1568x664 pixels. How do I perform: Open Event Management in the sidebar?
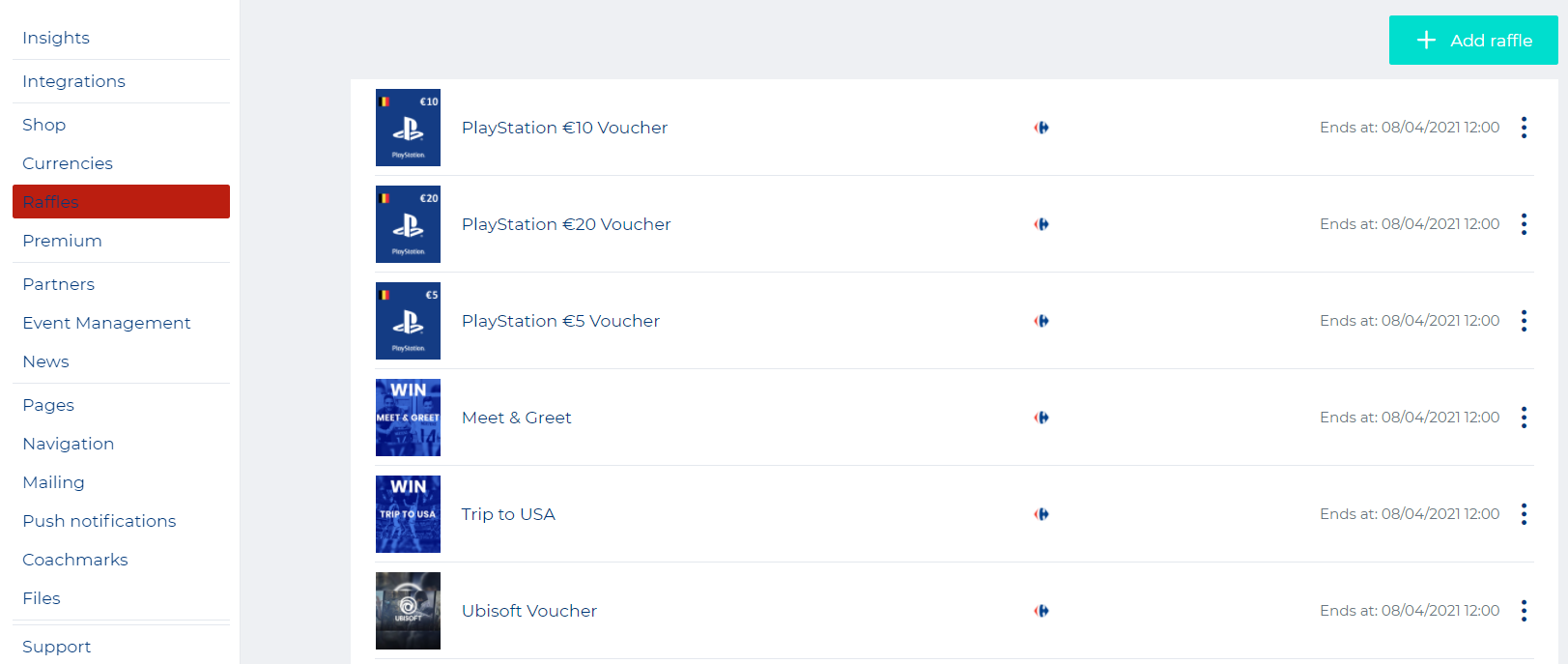click(106, 323)
